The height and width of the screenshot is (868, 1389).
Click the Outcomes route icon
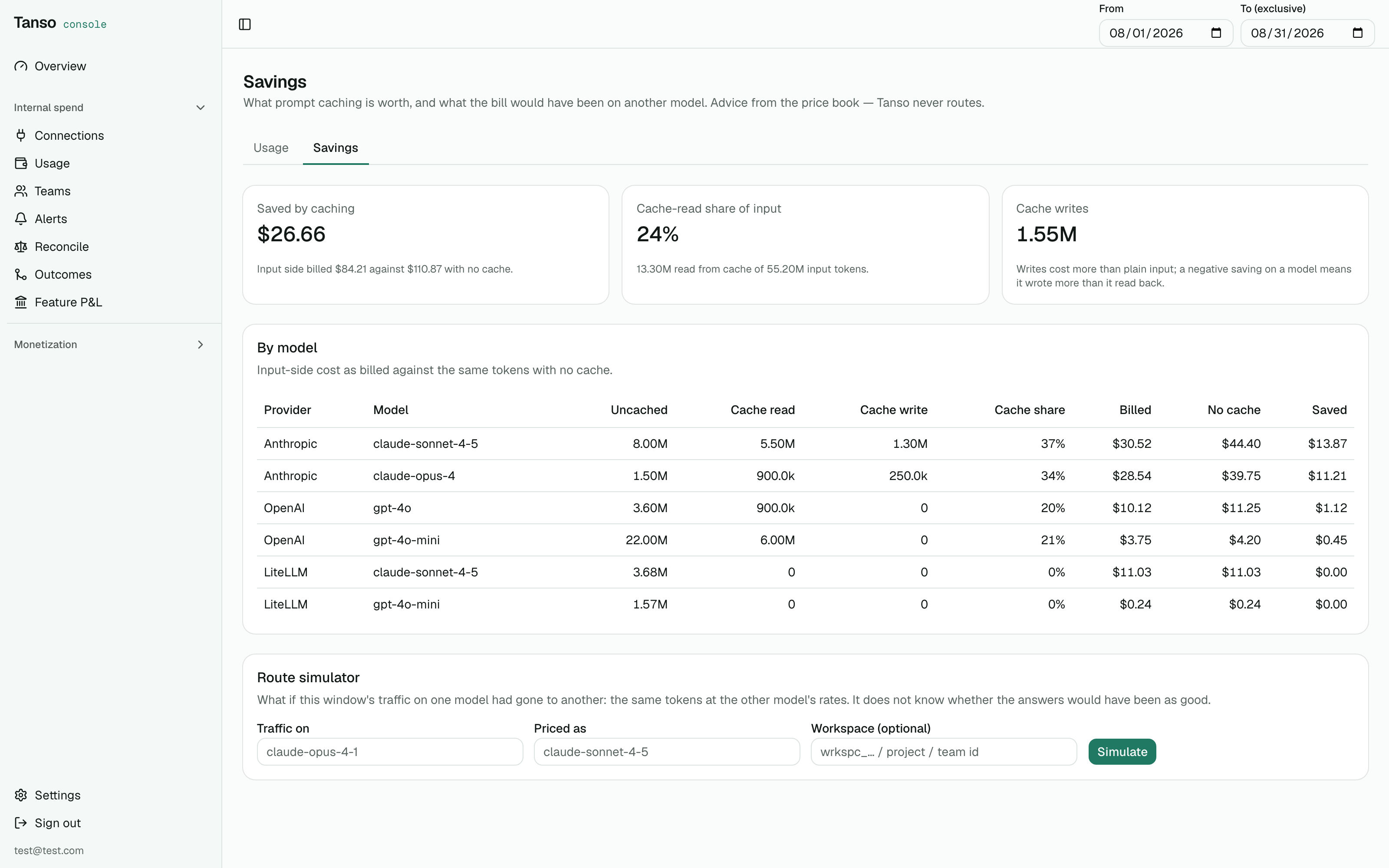(21, 274)
